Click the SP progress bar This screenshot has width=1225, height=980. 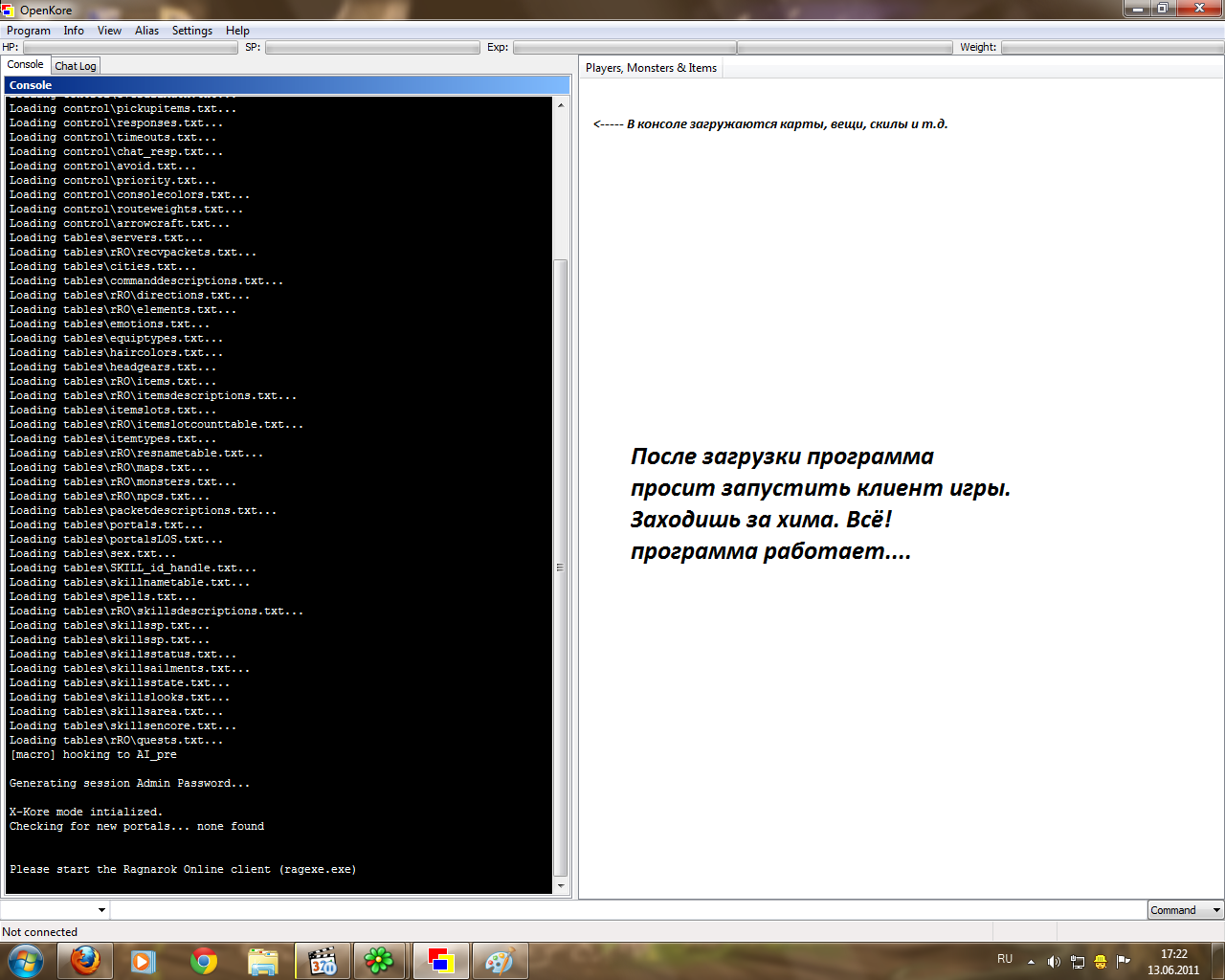pos(372,47)
